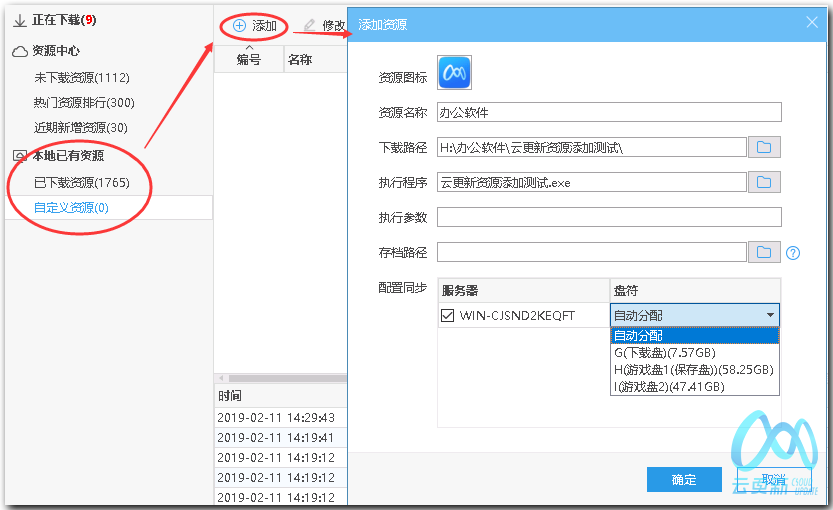Browse folder for download path
Viewport: 833px width, 510px height.
[764, 147]
